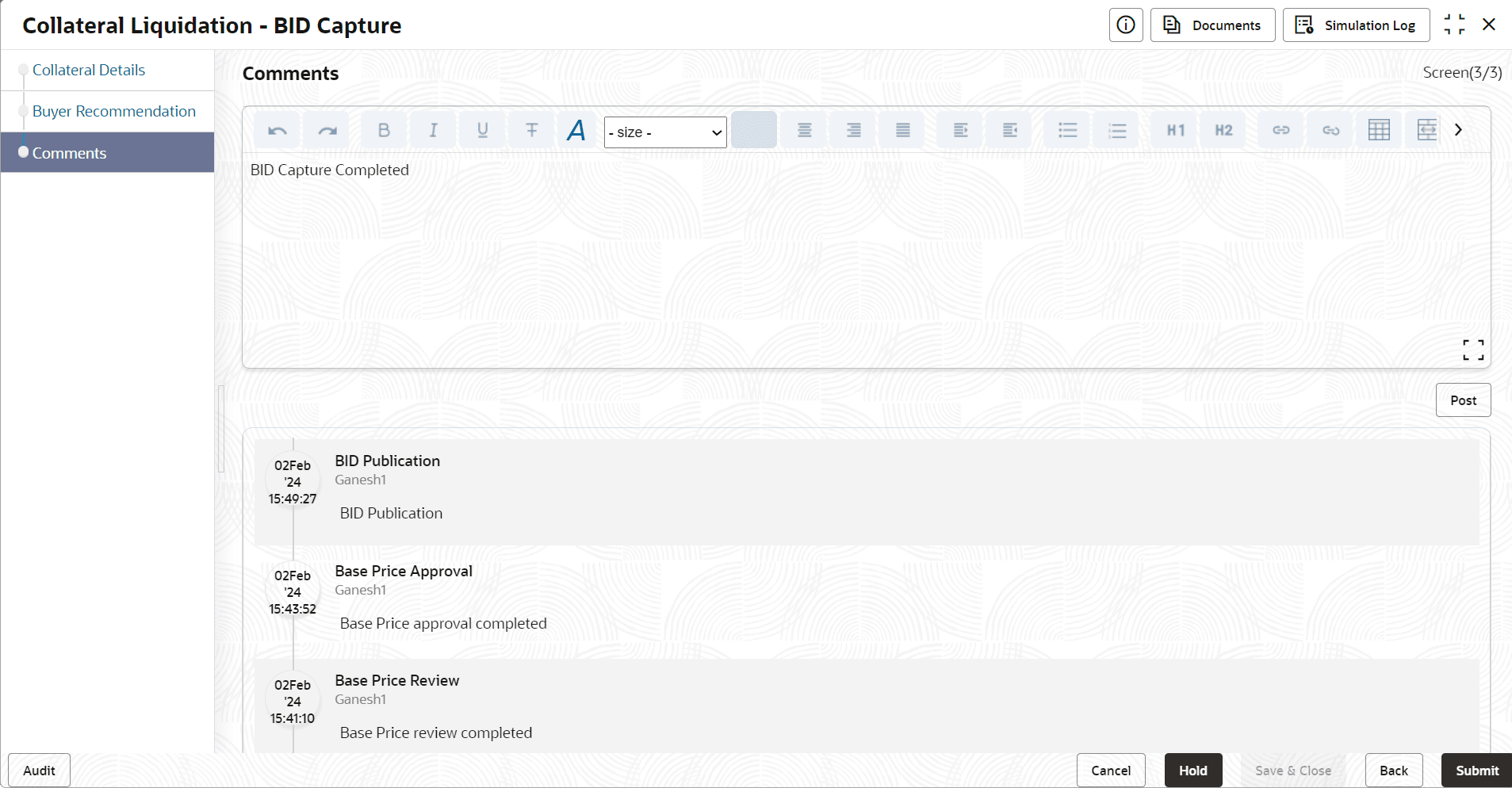Increase indent of the paragraph
The image size is (1512, 788).
tap(960, 131)
